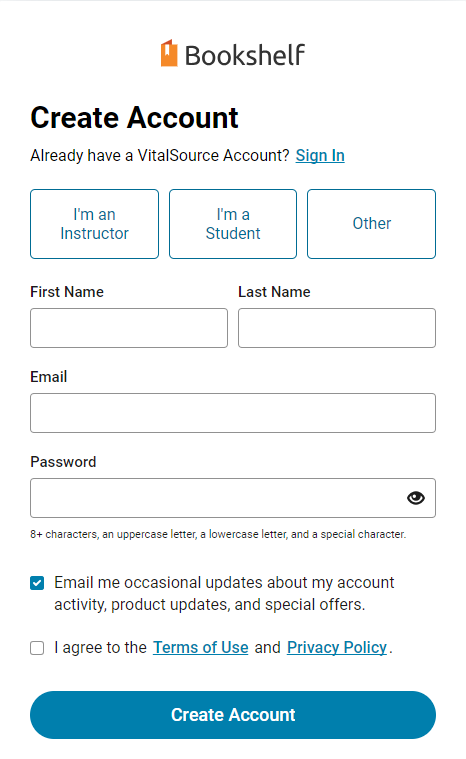This screenshot has width=466, height=759.
Task: Click the Password field label
Action: (63, 462)
